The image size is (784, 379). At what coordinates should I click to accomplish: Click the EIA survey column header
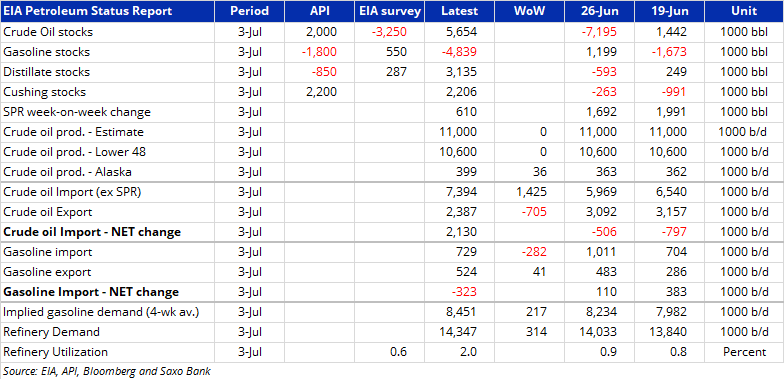[x=390, y=11]
